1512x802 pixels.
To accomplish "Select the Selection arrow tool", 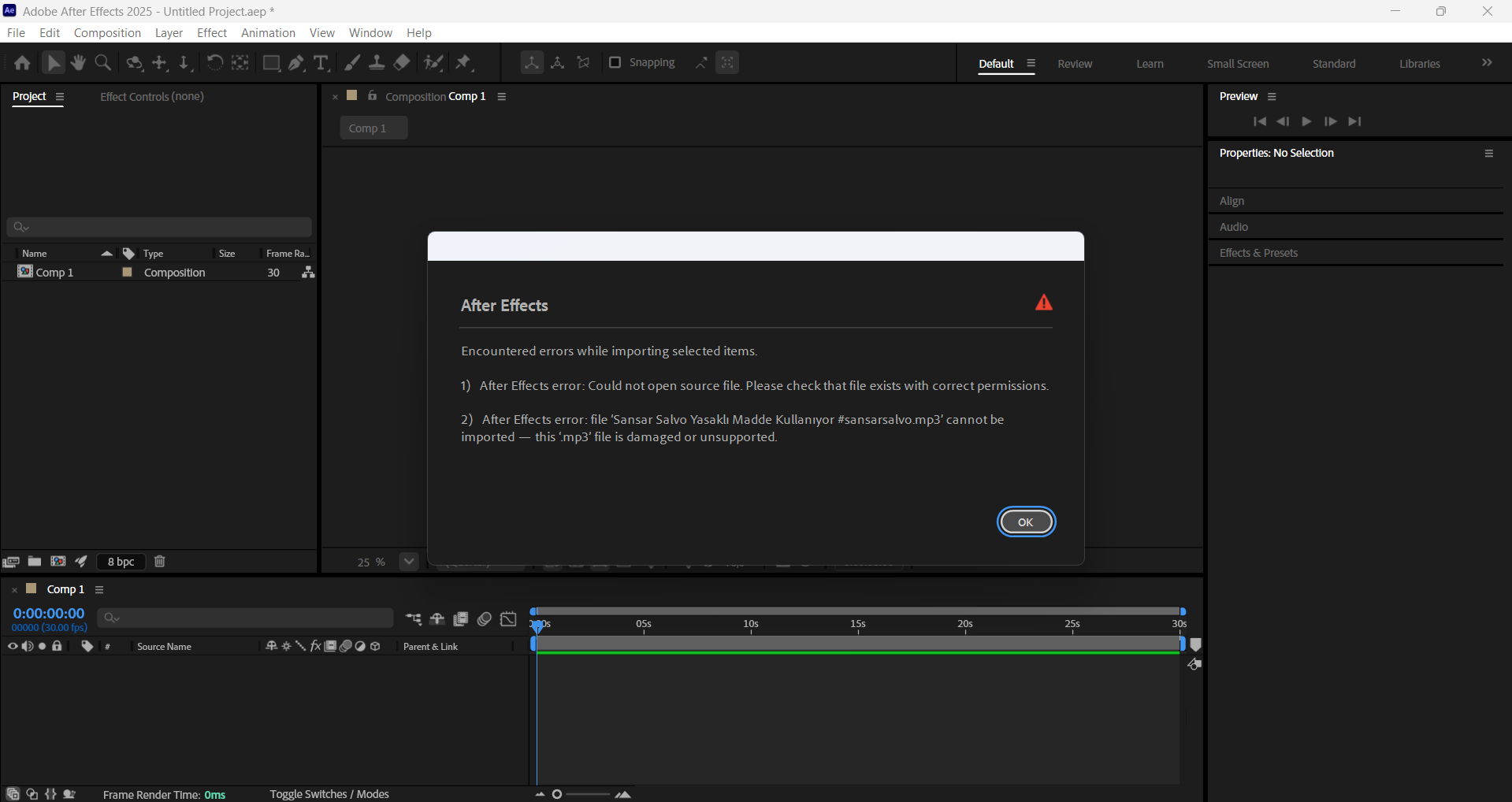I will 54,63.
